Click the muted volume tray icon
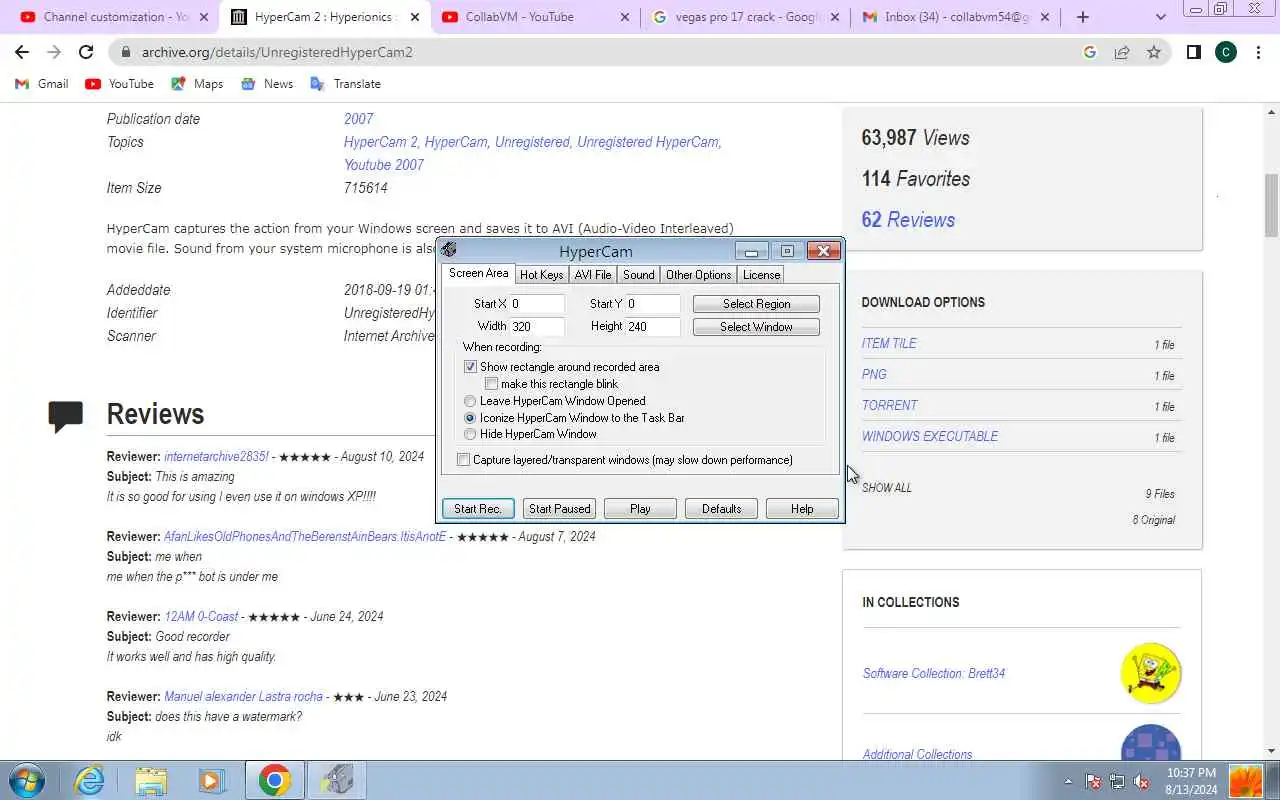Image resolution: width=1280 pixels, height=800 pixels. point(1141,781)
